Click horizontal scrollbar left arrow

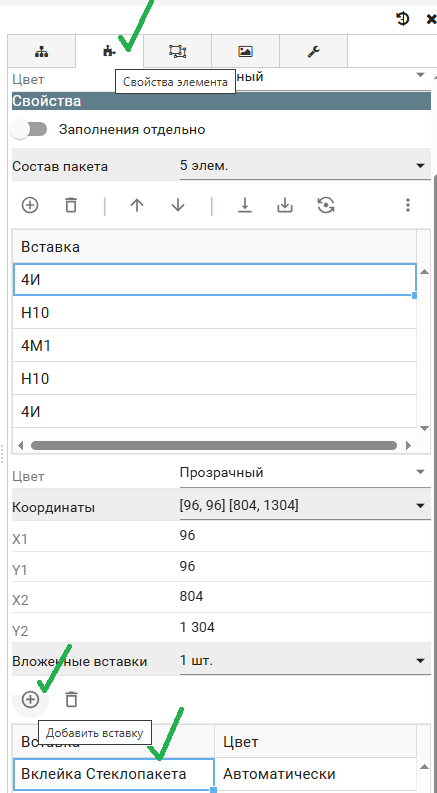pos(20,446)
